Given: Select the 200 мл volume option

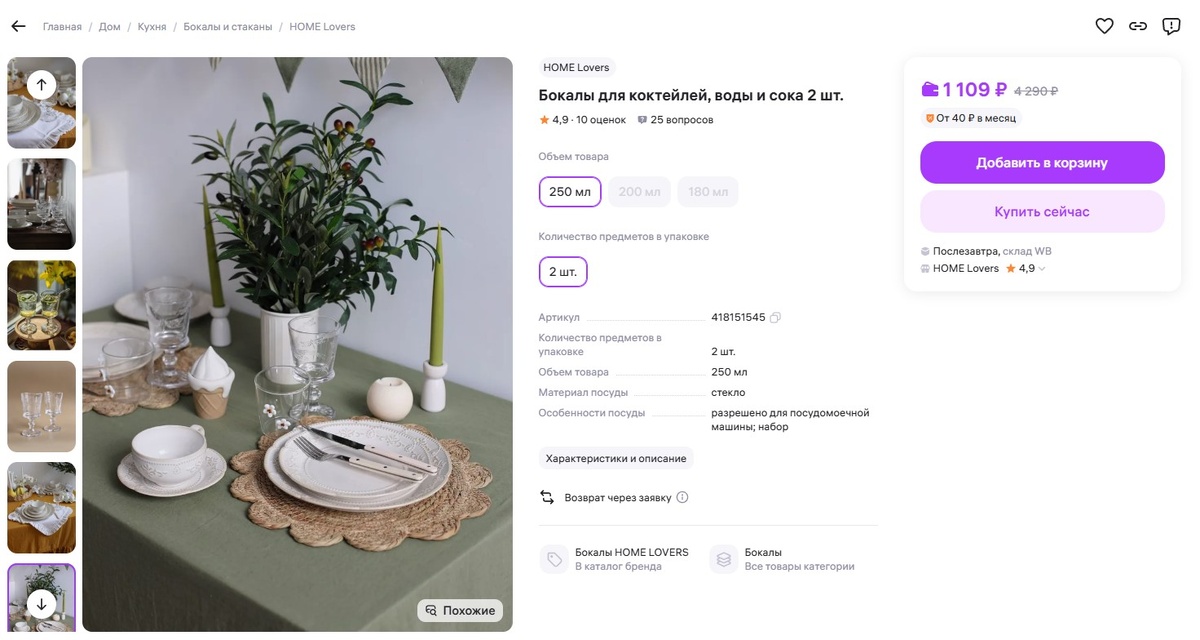Looking at the screenshot, I should (x=639, y=192).
